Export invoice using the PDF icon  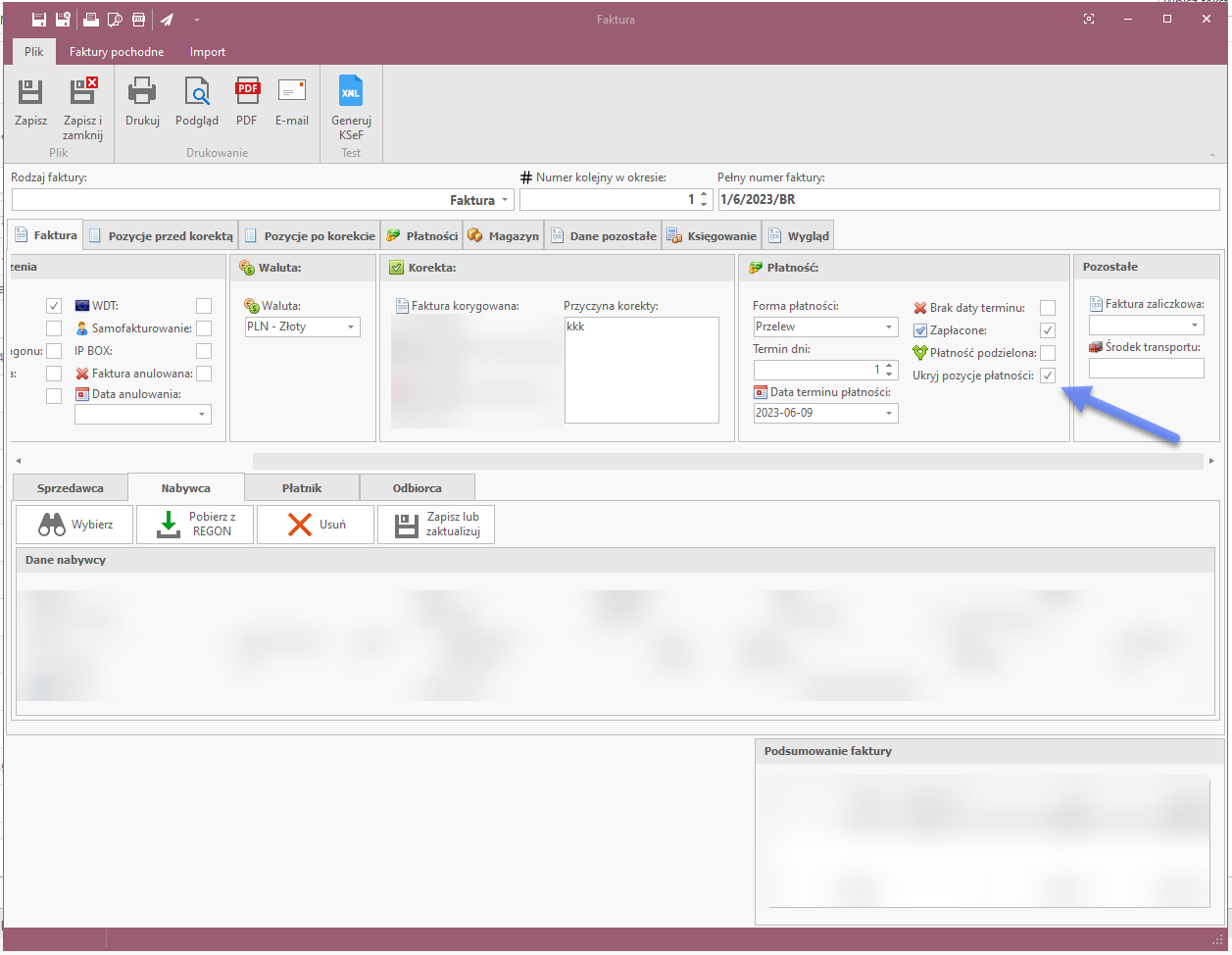coord(247,93)
